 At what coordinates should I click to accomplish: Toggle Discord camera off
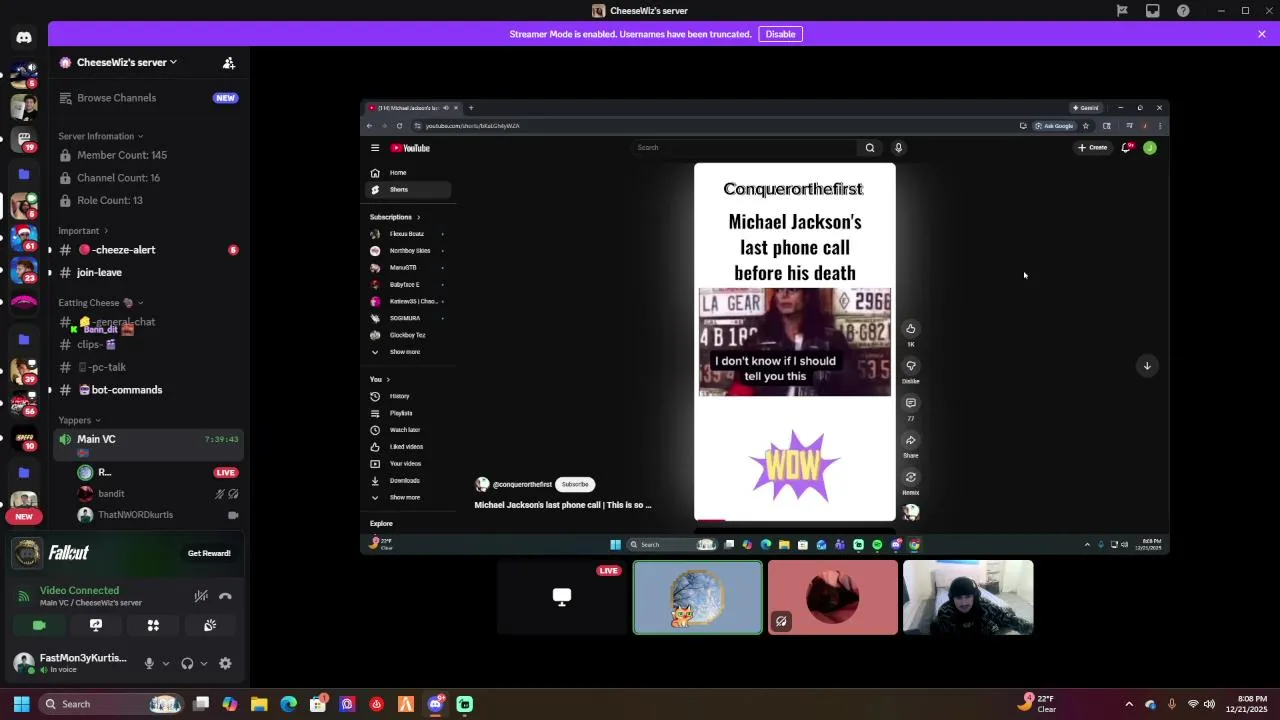click(x=39, y=625)
